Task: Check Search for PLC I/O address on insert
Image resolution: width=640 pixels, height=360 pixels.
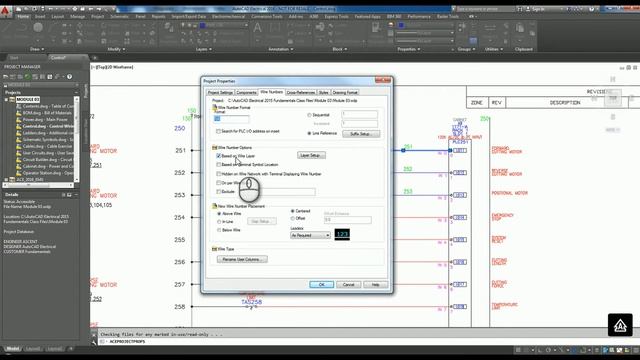Action: (x=218, y=131)
